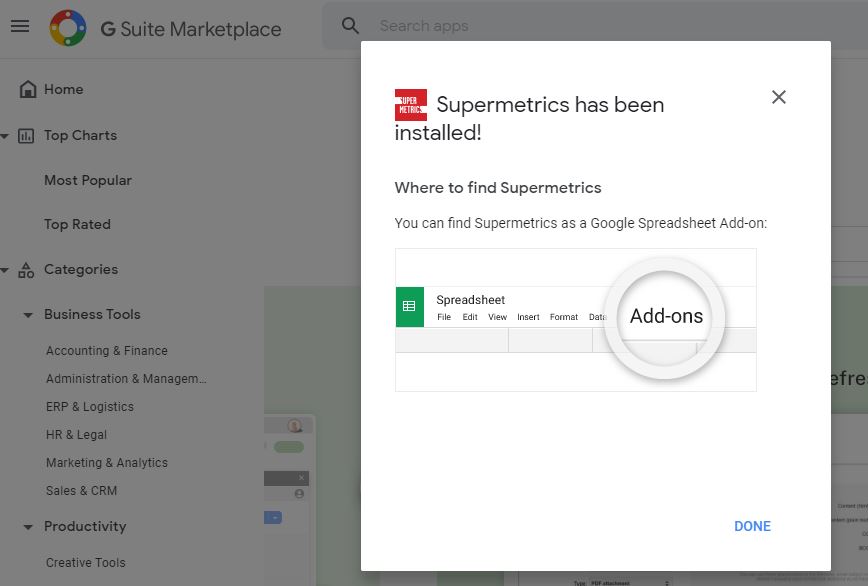Click the G Suite Marketplace logo
Viewport: 868px width, 586px height.
pyautogui.click(x=68, y=28)
